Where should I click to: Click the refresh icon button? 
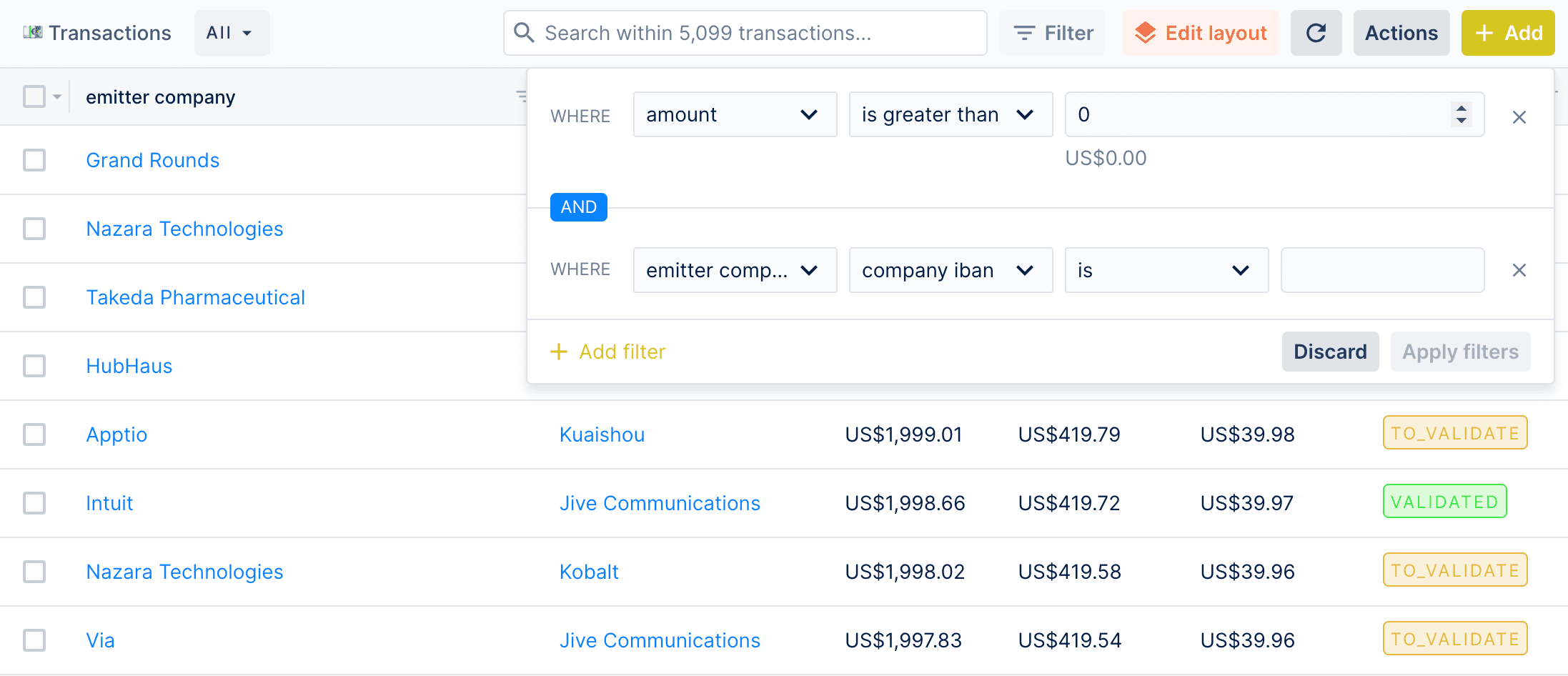click(x=1316, y=33)
